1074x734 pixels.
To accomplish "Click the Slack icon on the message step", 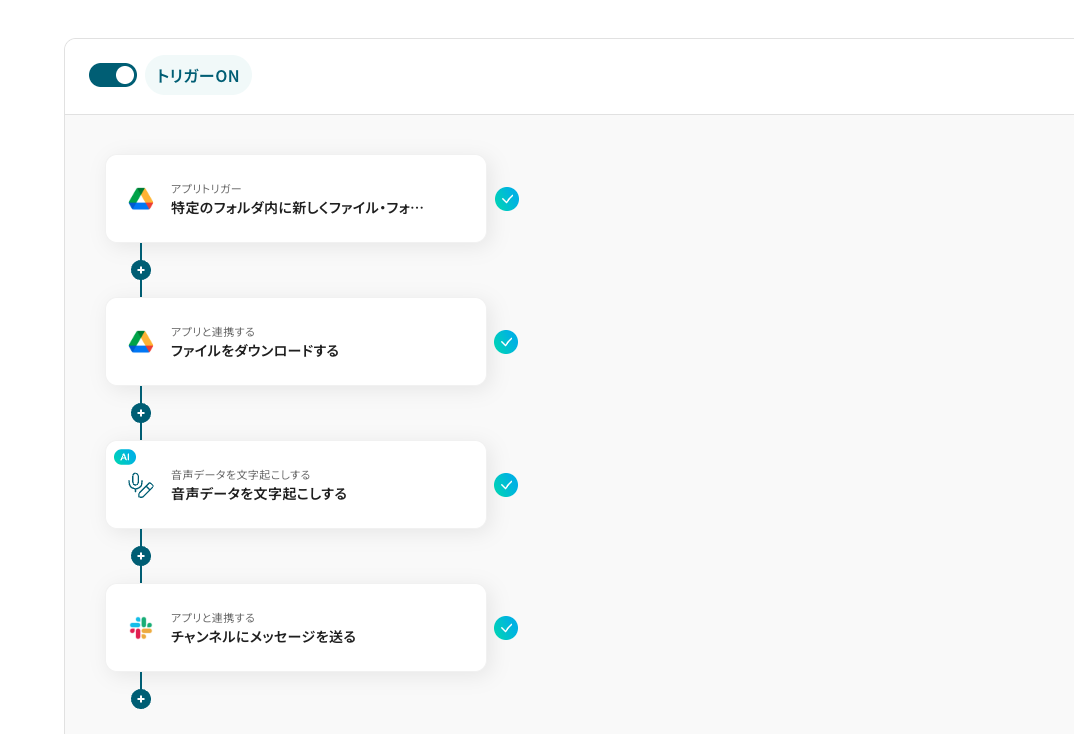I will [x=141, y=628].
